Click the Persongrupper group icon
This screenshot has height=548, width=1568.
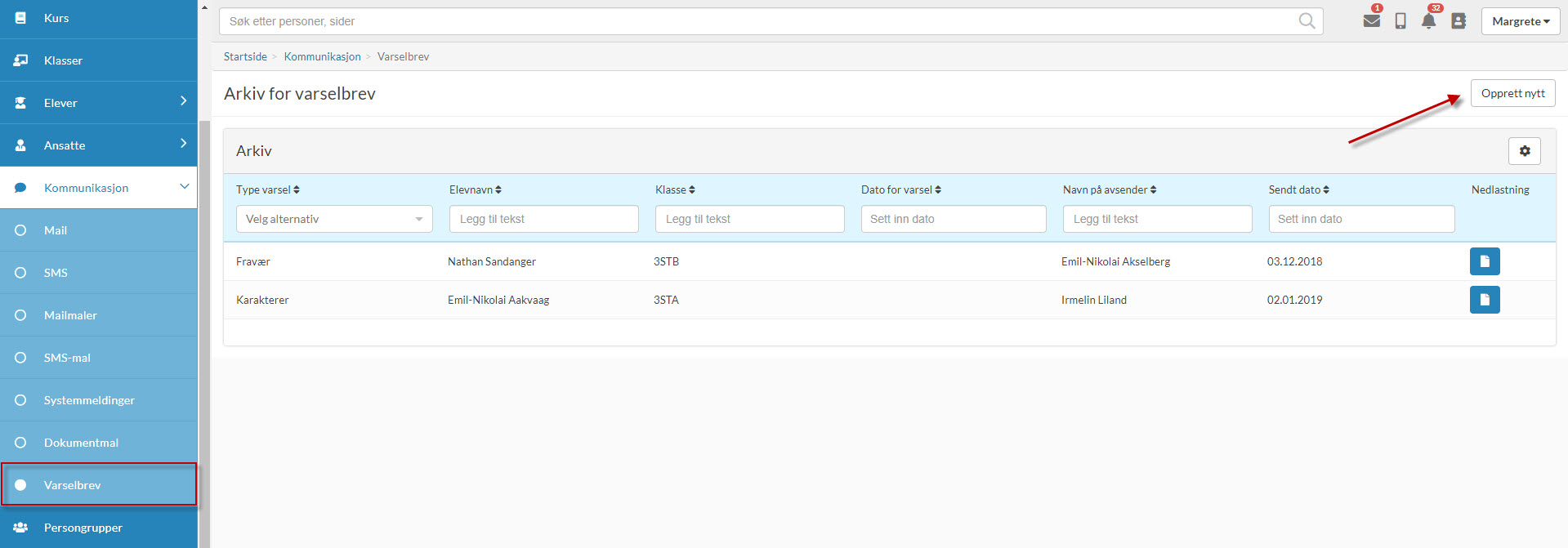pyautogui.click(x=20, y=528)
